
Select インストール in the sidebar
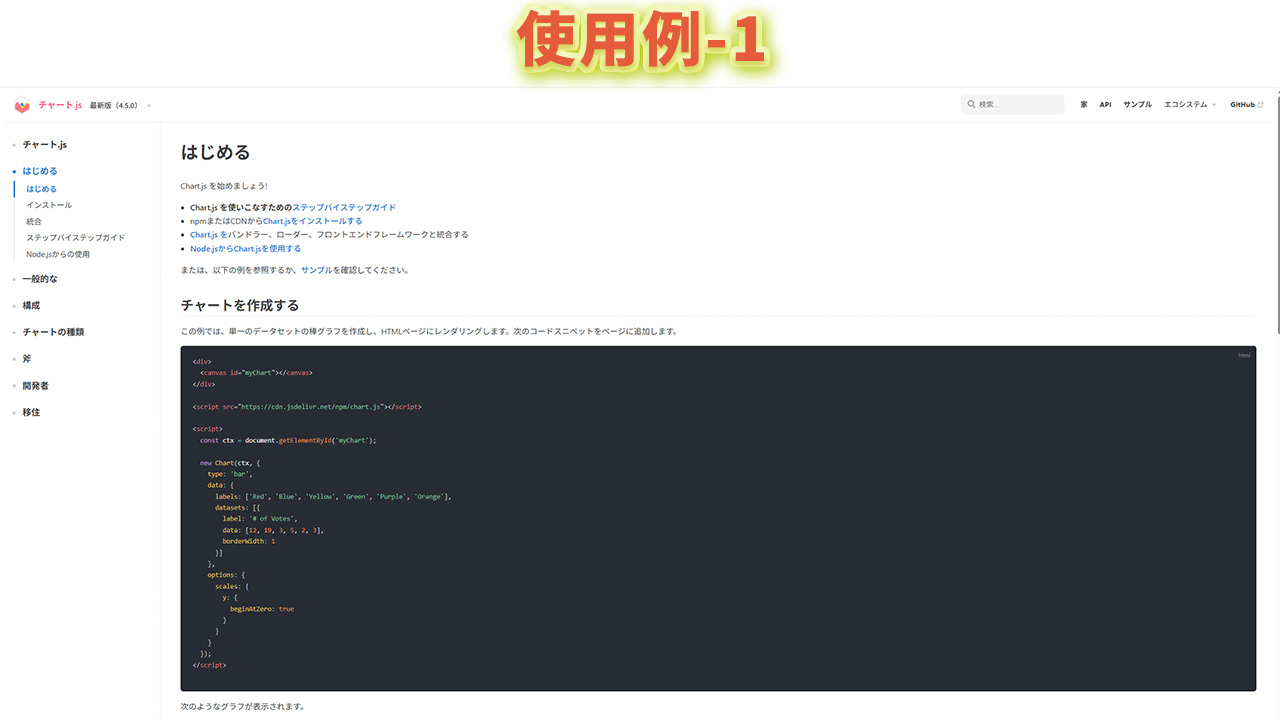click(x=49, y=205)
